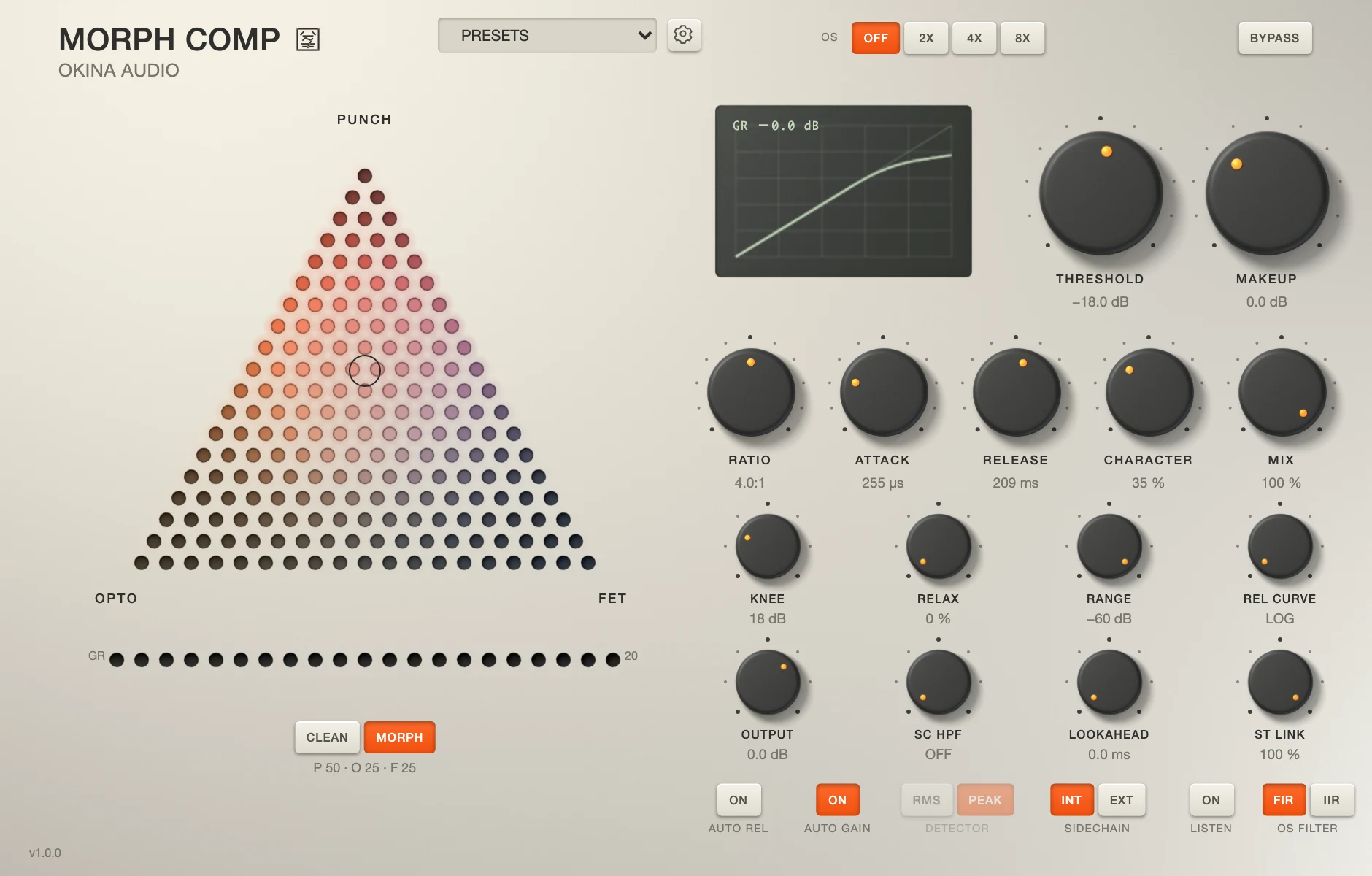This screenshot has width=1372, height=876.
Task: Select RMS detector mode
Action: 926,800
